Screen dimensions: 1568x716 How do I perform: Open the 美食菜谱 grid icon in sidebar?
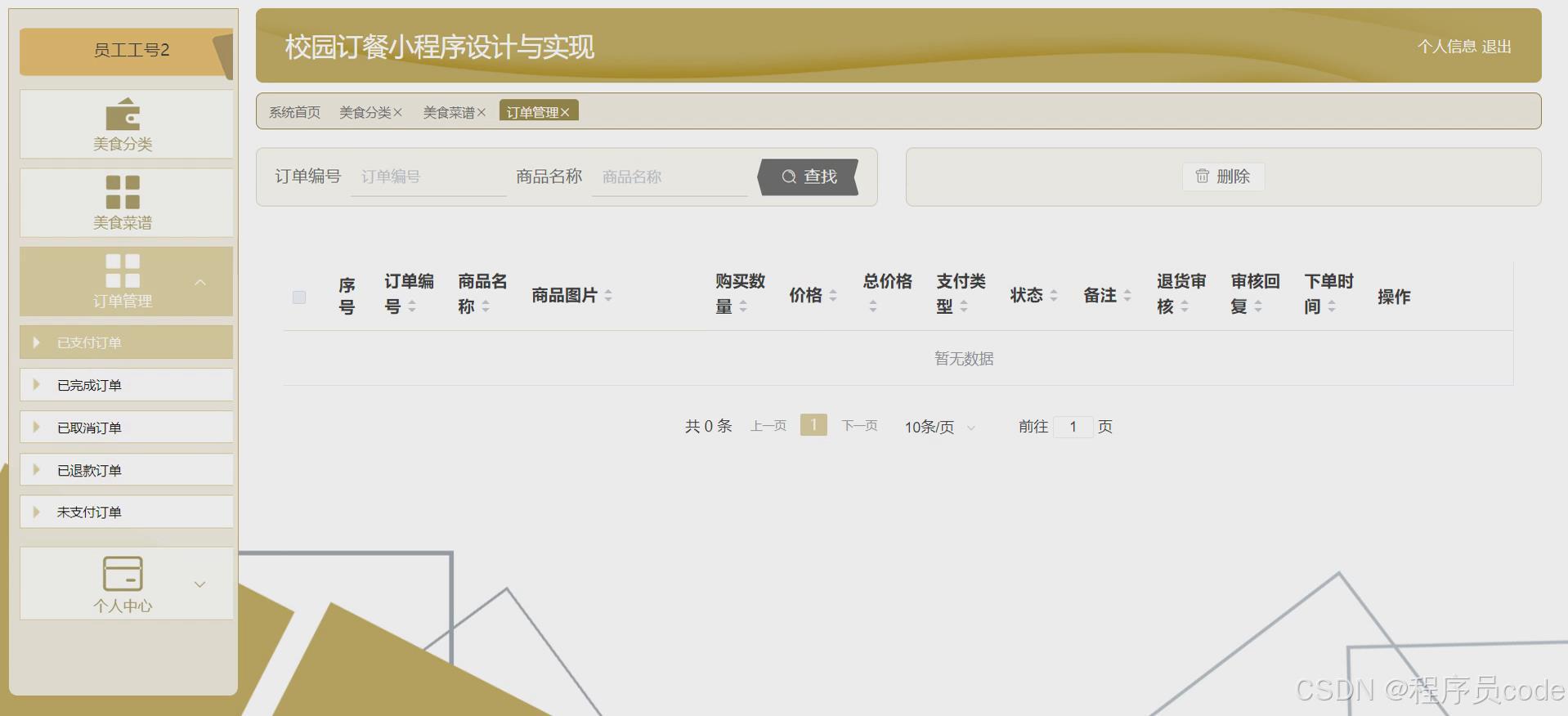pos(123,192)
